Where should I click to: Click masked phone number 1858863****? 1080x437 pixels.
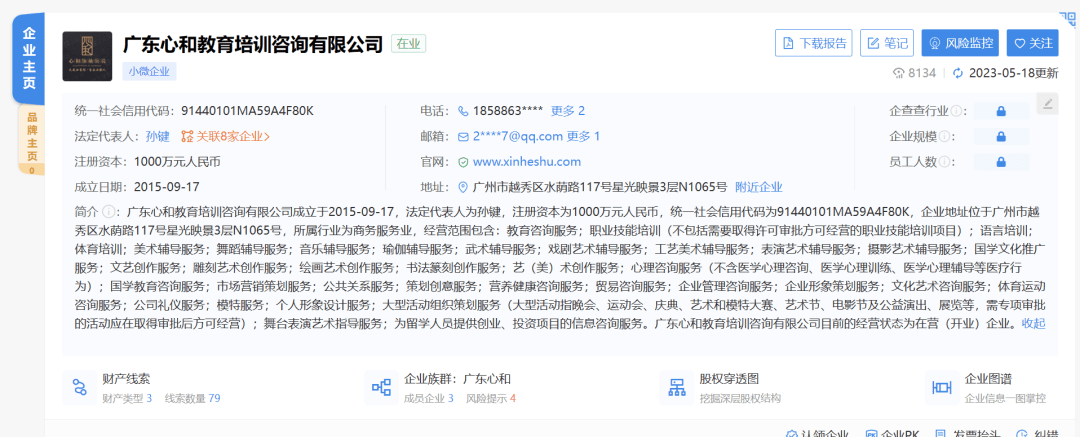tap(508, 111)
